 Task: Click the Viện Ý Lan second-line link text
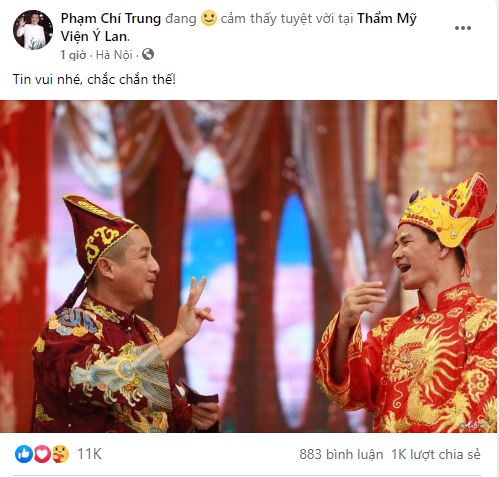pos(95,36)
